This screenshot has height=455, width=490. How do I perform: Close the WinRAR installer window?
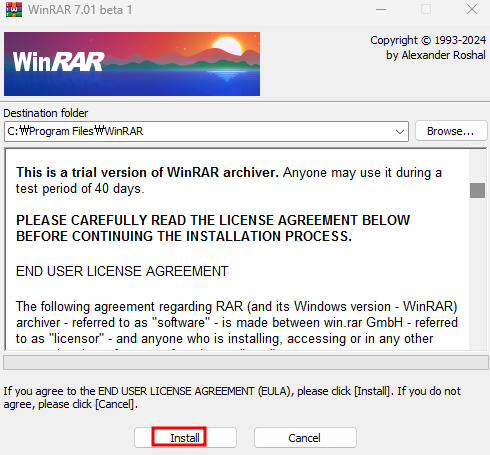pyautogui.click(x=472, y=9)
